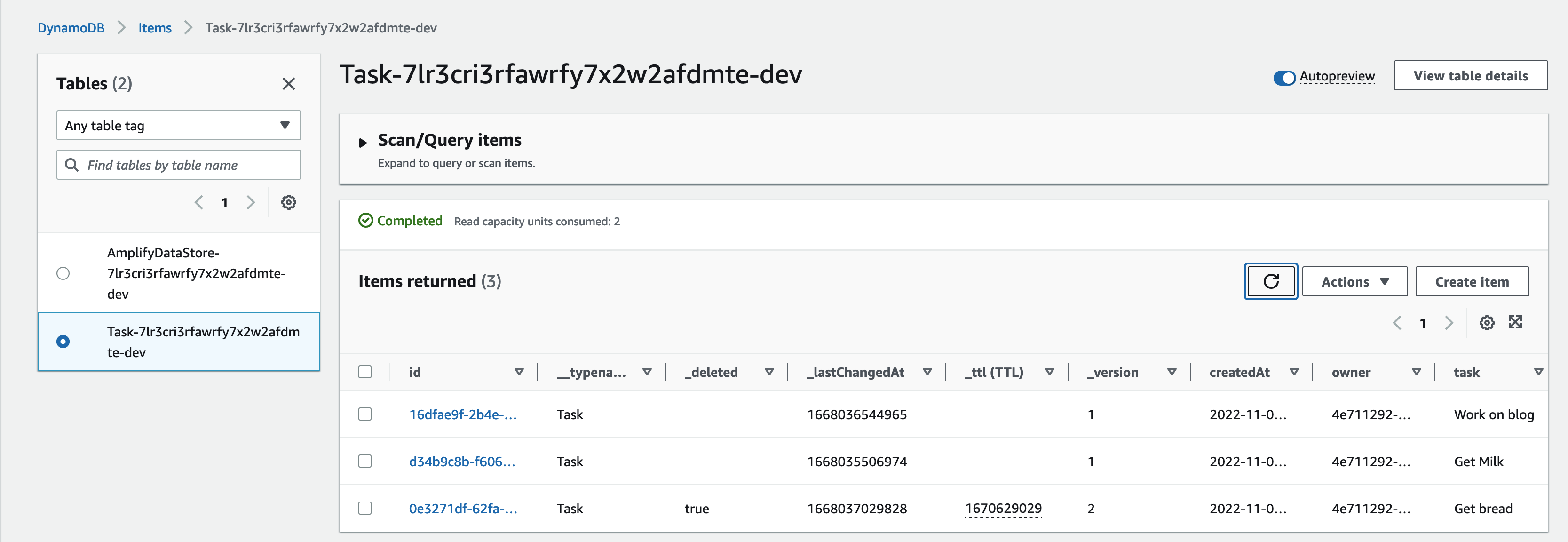
Task: Go to previous page of tables list
Action: 198,202
